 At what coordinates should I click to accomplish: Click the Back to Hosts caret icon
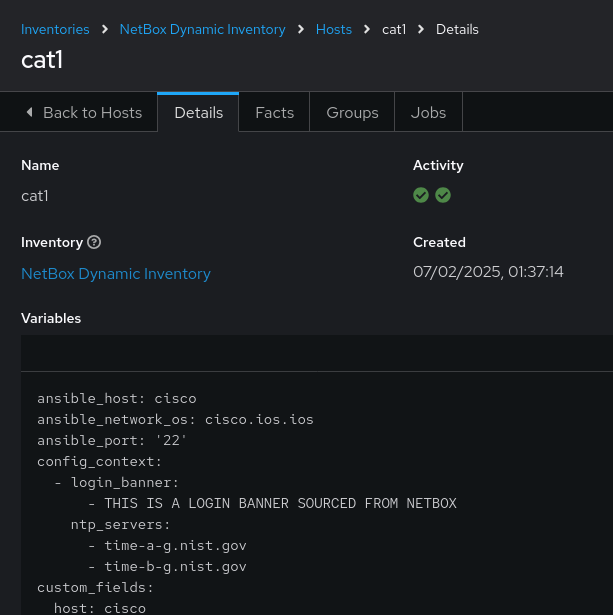29,113
